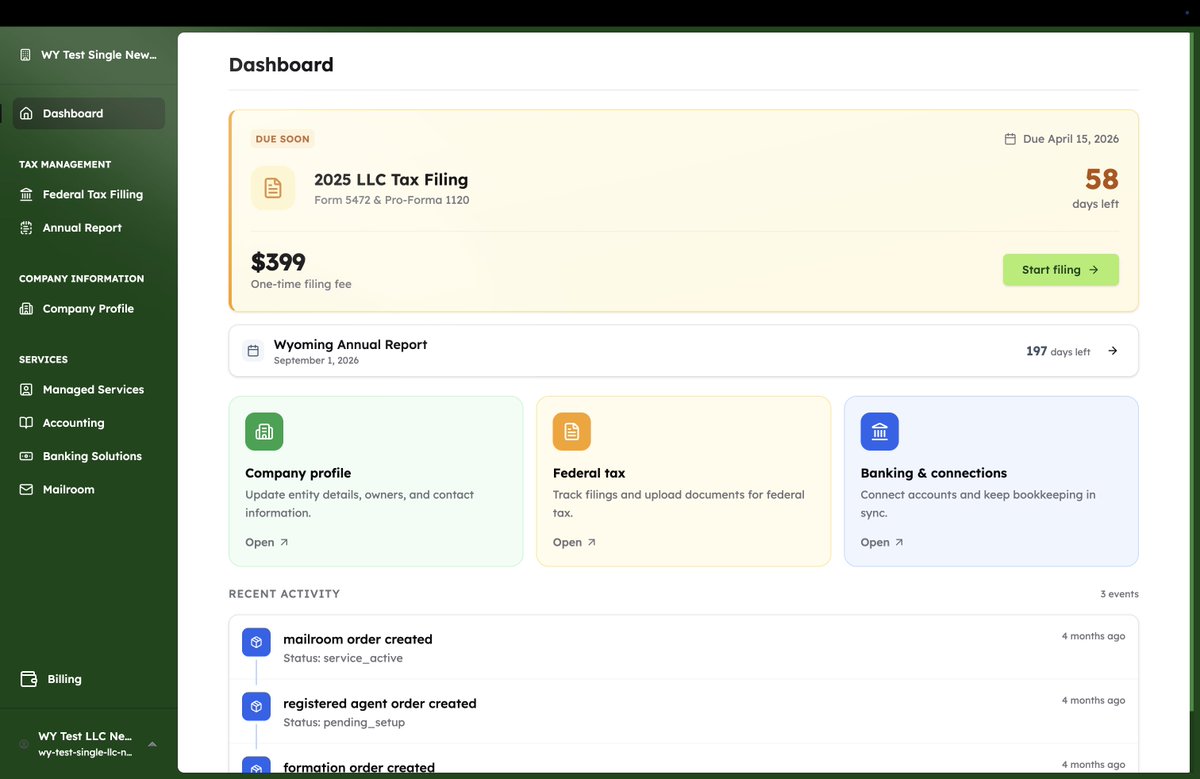
Task: Open the Dashboard sidebar item
Action: pos(88,113)
